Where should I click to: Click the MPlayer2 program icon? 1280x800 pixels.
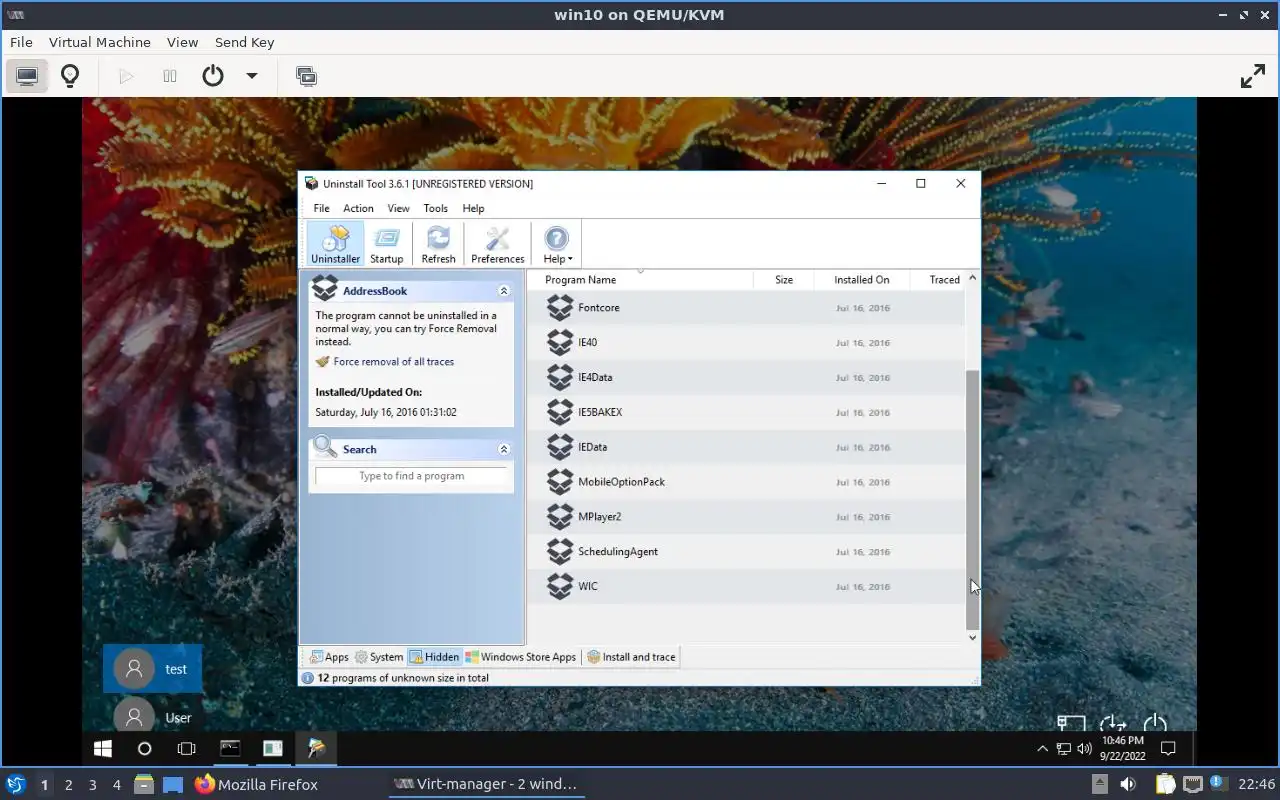point(560,517)
